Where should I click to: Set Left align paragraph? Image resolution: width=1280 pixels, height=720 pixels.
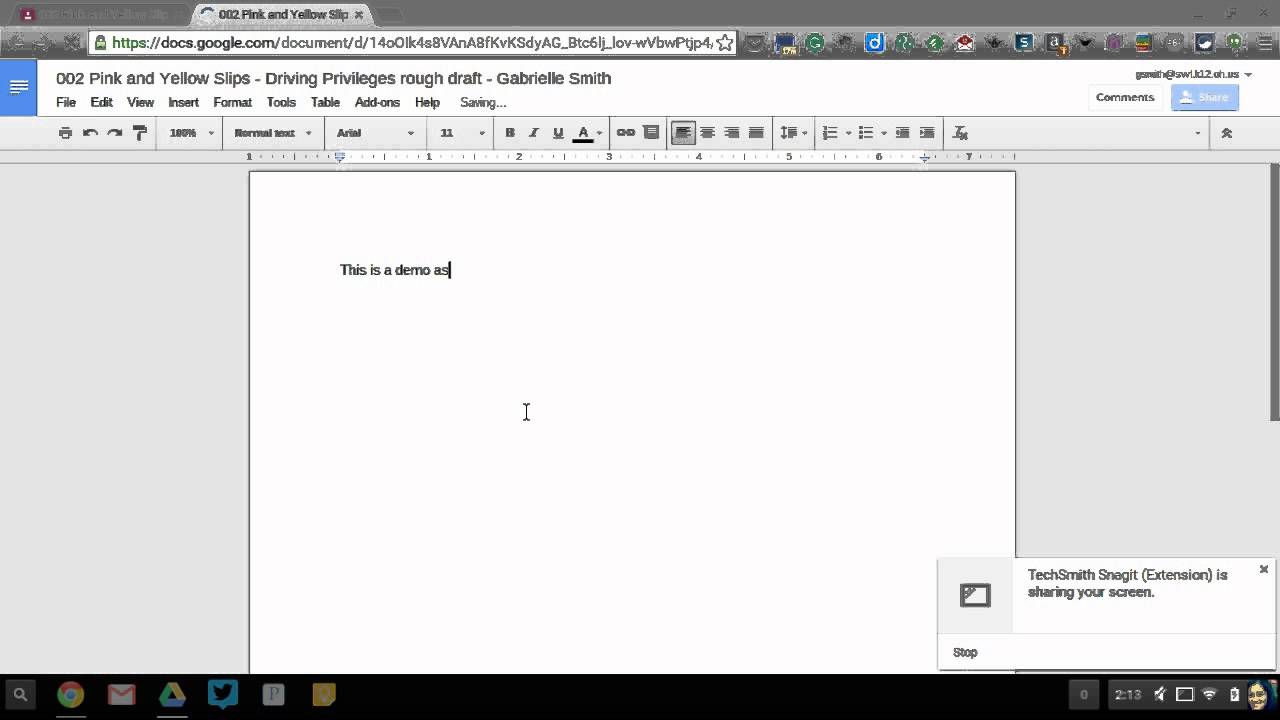(x=683, y=133)
